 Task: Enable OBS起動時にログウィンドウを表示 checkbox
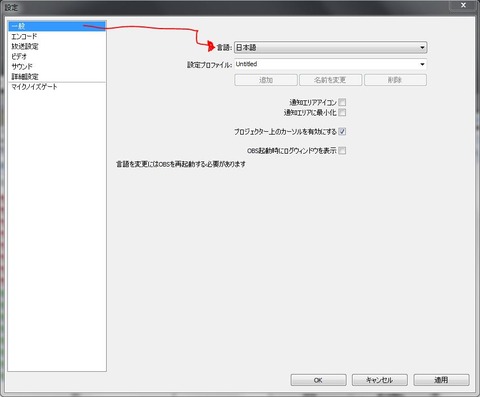pos(342,150)
